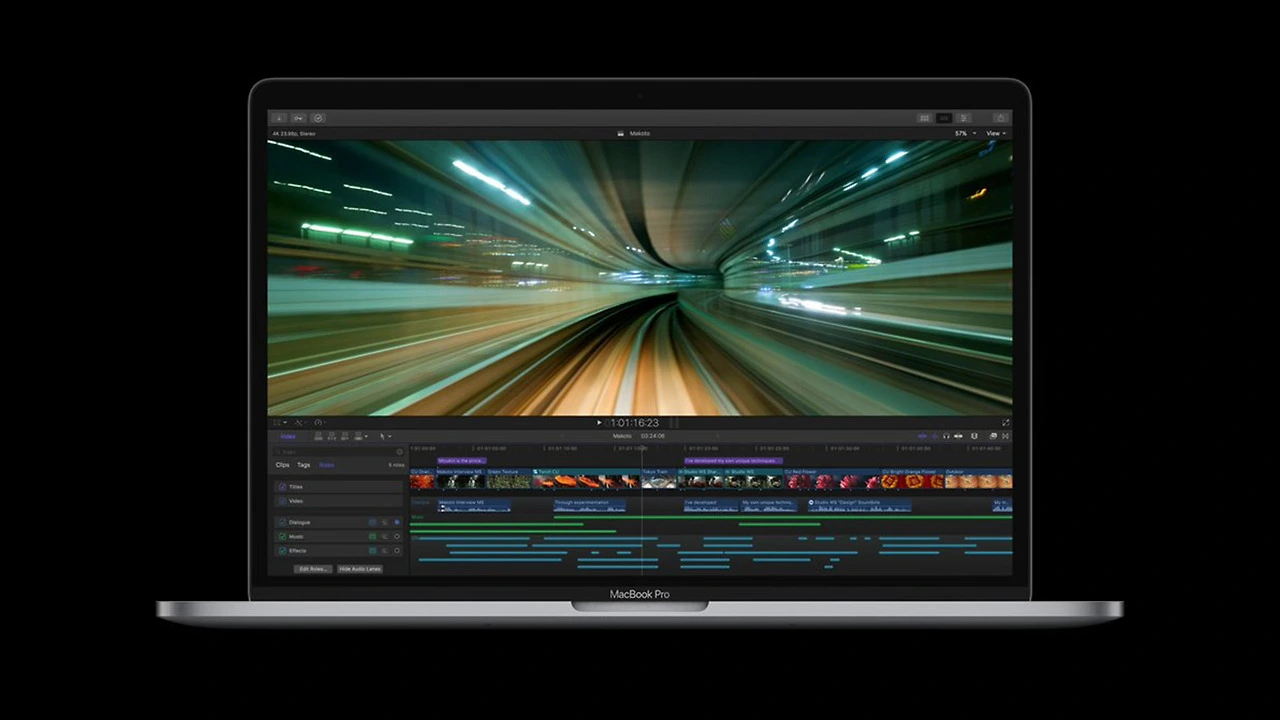The height and width of the screenshot is (720, 1280).
Task: Click the insert clip edit icon
Action: [x=332, y=436]
